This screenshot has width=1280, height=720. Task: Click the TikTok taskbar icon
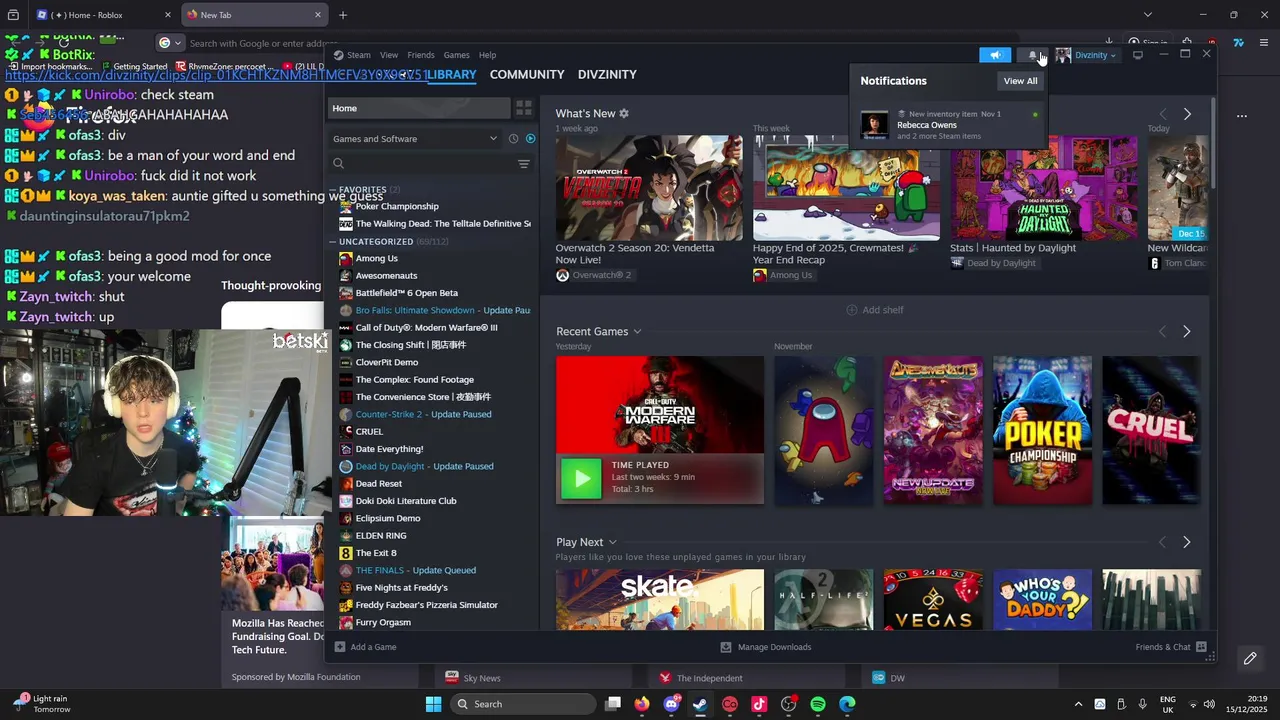pyautogui.click(x=759, y=704)
